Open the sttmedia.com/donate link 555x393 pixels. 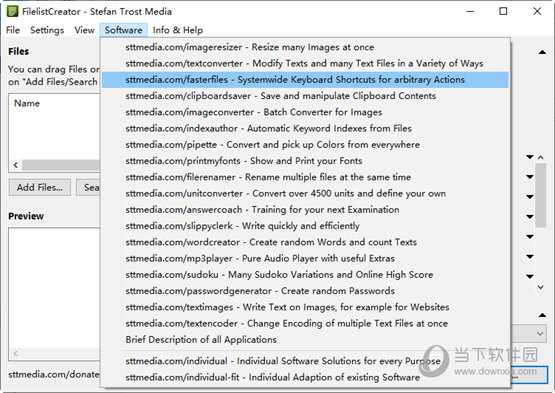[x=54, y=375]
